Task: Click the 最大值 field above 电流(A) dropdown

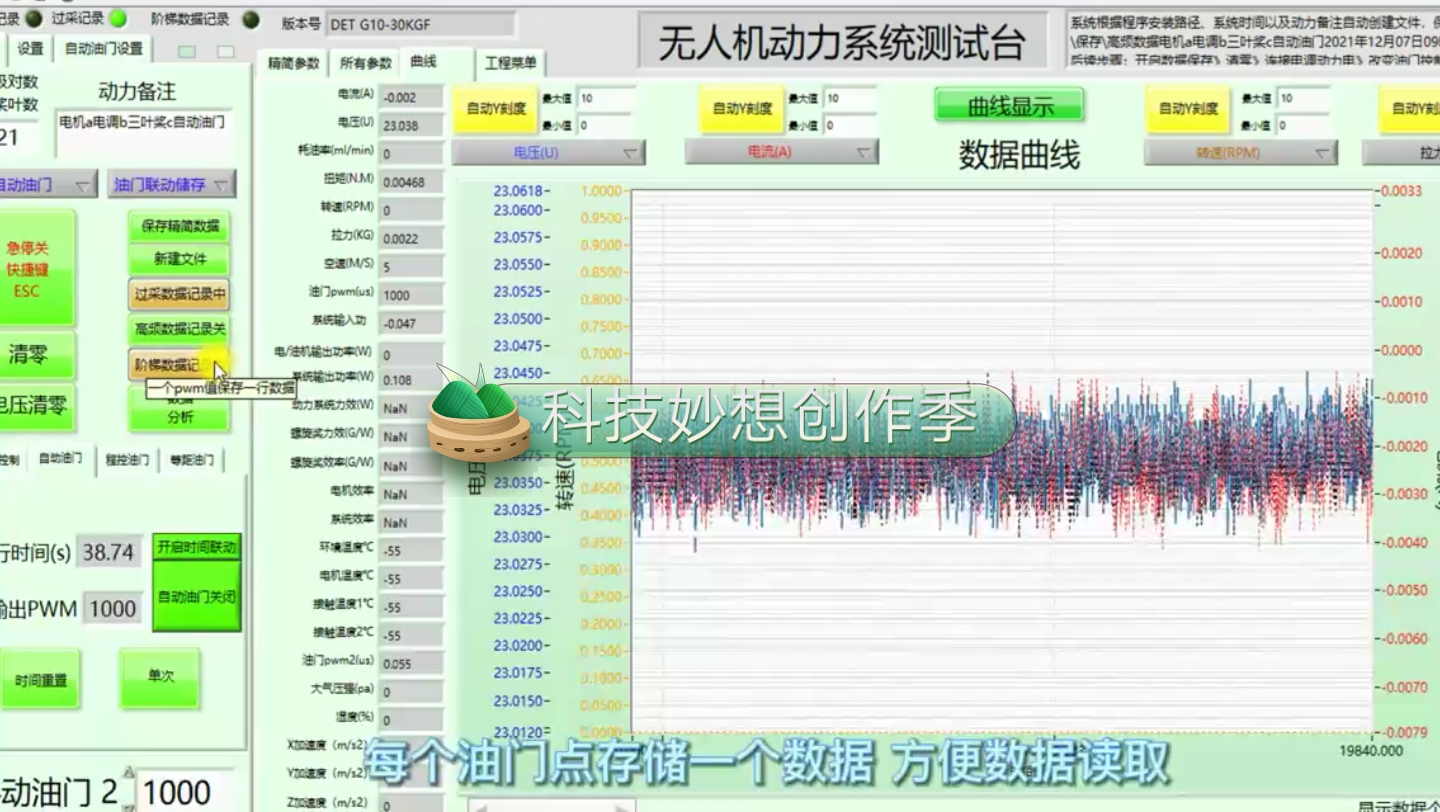Action: [x=850, y=98]
